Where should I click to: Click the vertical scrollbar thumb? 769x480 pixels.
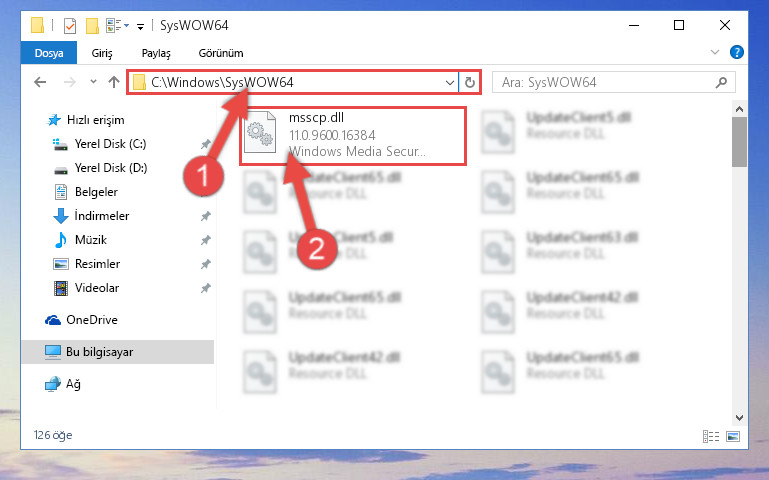click(x=739, y=142)
